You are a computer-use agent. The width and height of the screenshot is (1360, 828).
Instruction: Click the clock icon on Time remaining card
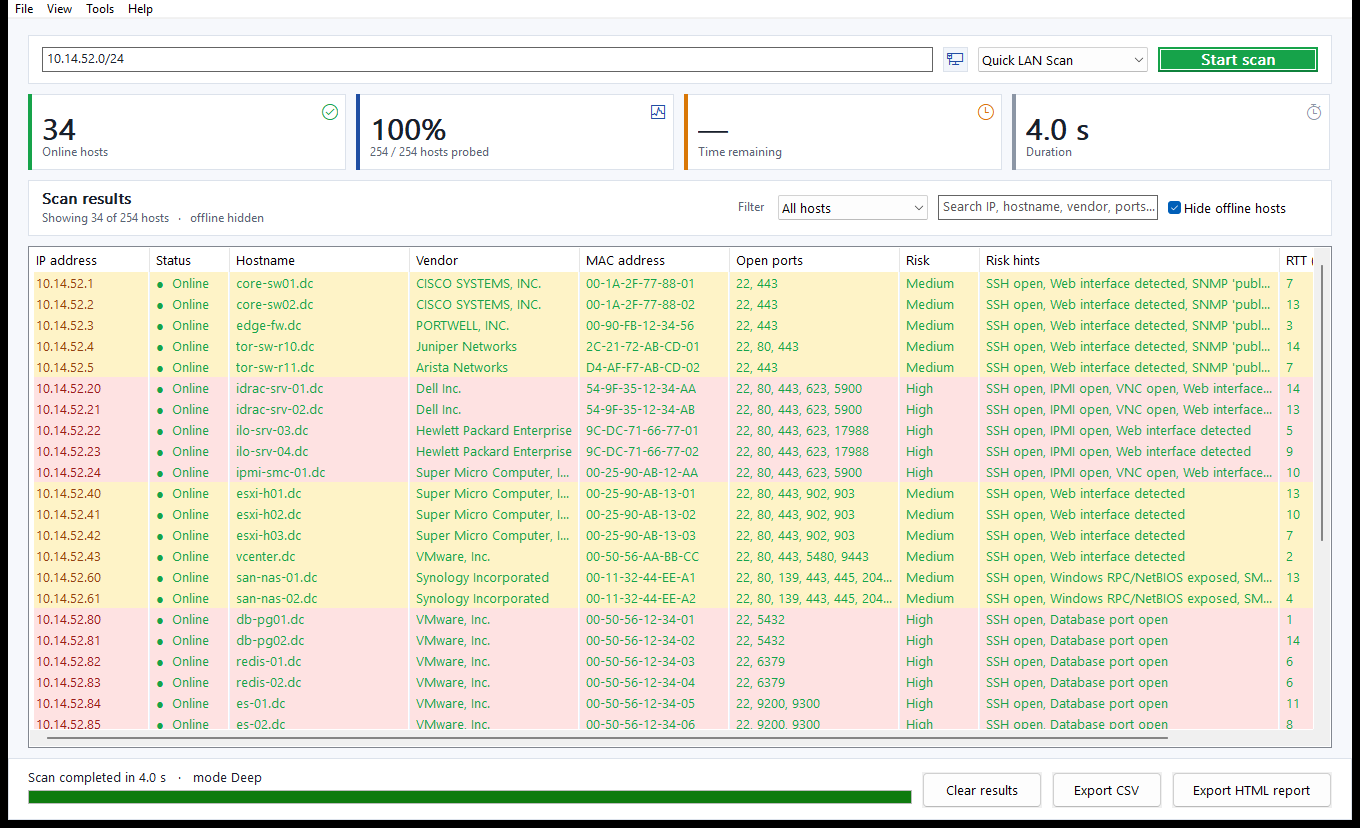point(986,112)
